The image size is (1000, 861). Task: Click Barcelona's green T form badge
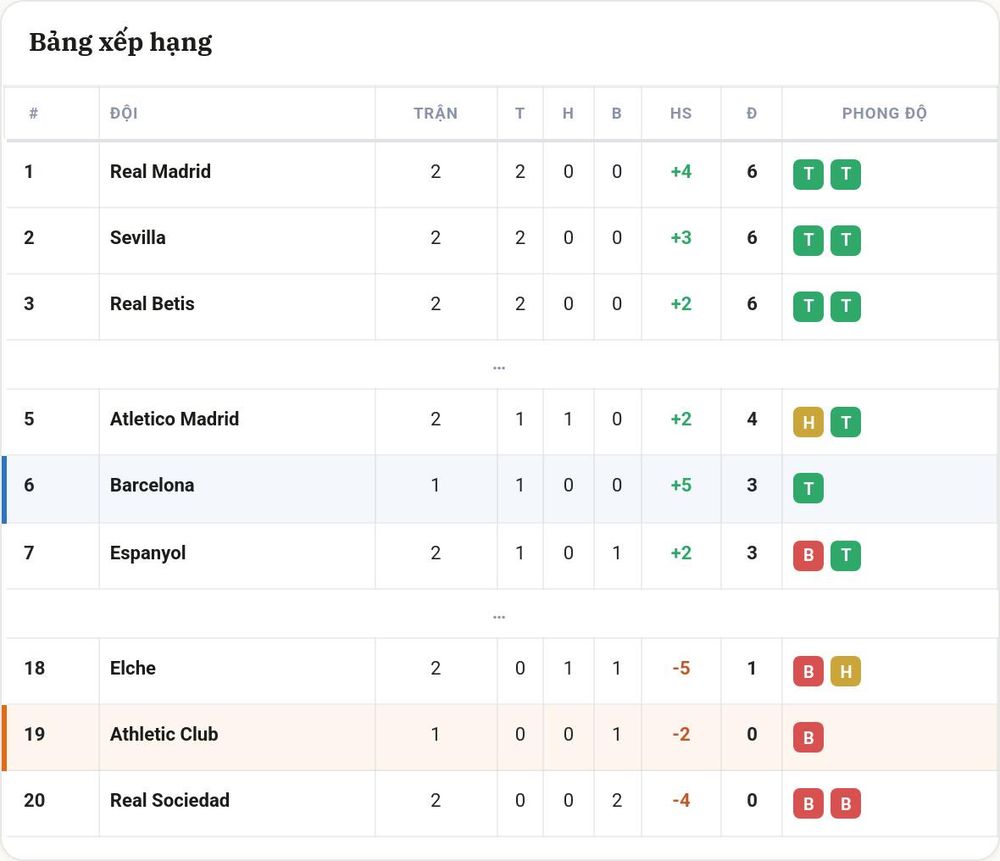coord(808,488)
